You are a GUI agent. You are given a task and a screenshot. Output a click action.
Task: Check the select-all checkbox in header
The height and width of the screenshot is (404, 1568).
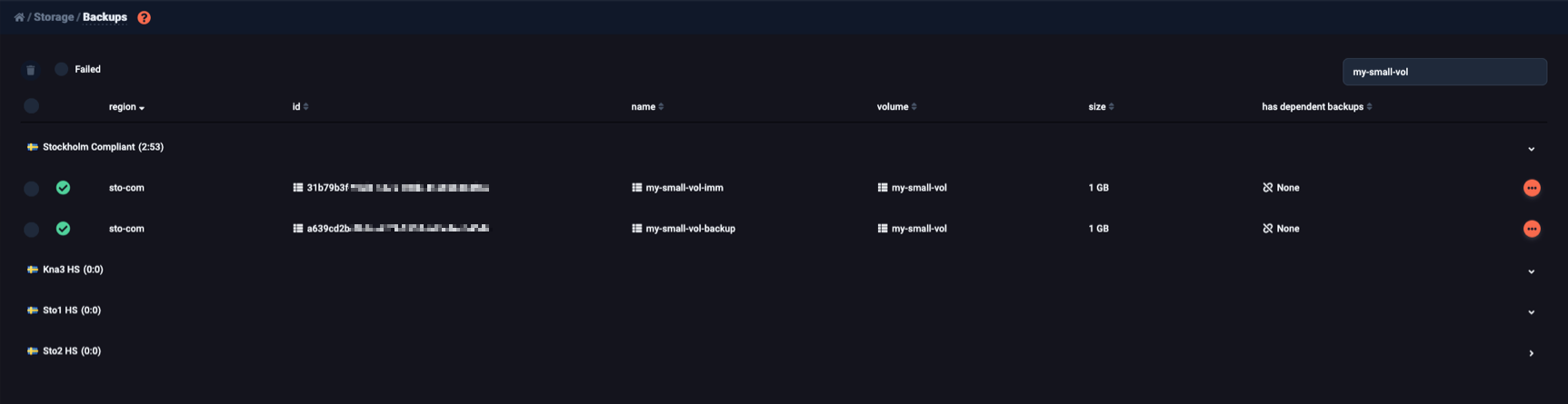[x=31, y=106]
